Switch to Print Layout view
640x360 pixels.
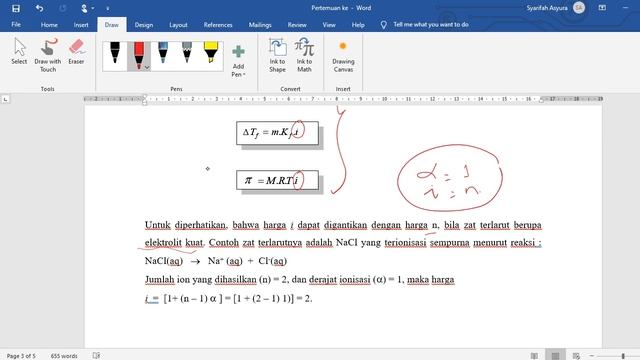pos(555,355)
